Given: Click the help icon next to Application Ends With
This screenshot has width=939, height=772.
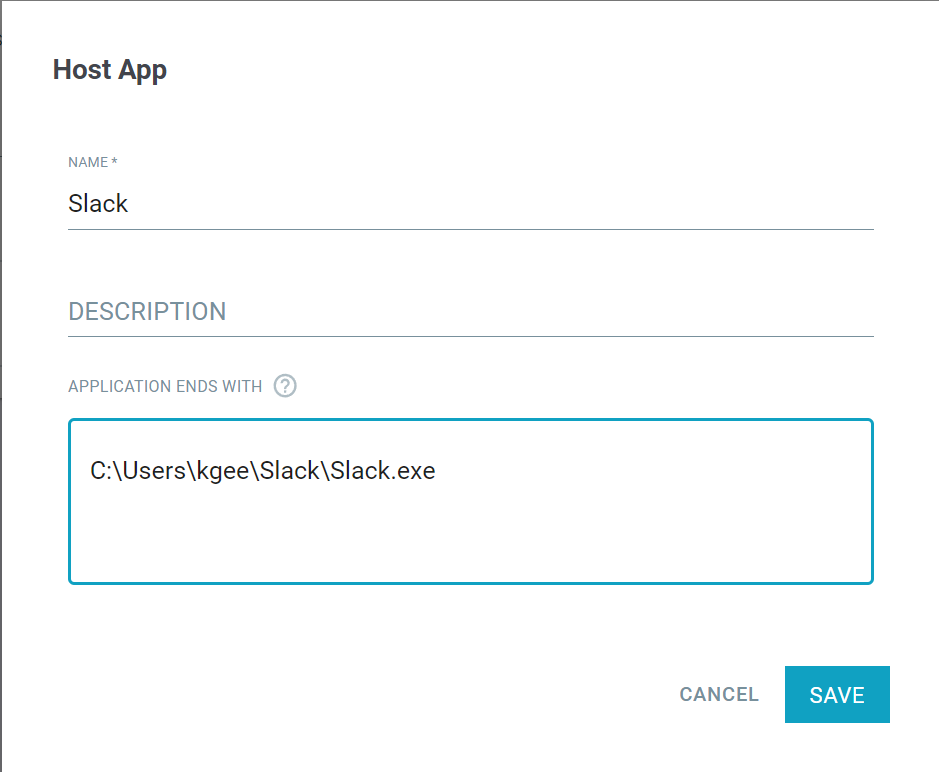Looking at the screenshot, I should tap(284, 386).
